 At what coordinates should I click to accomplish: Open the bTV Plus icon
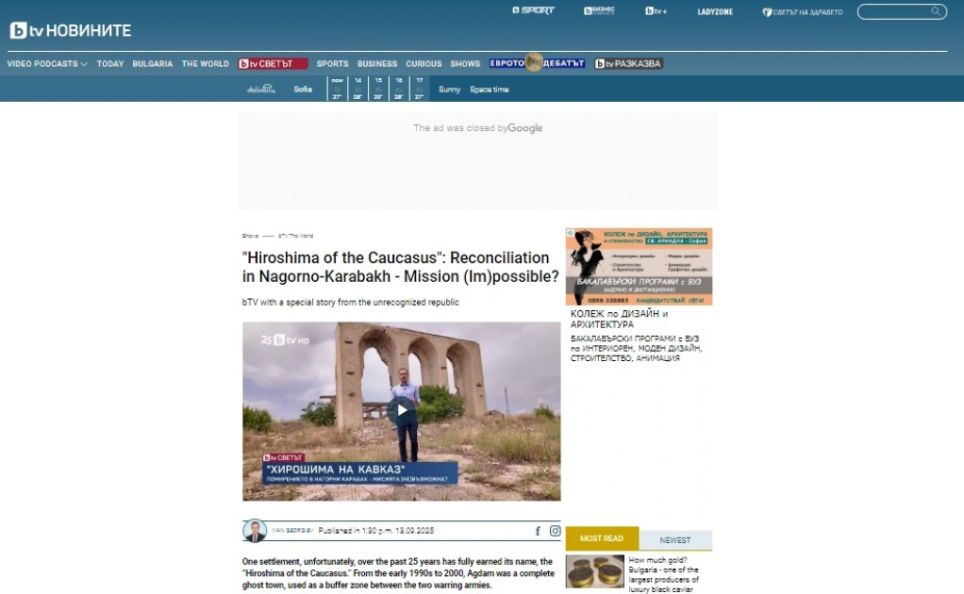[x=656, y=11]
